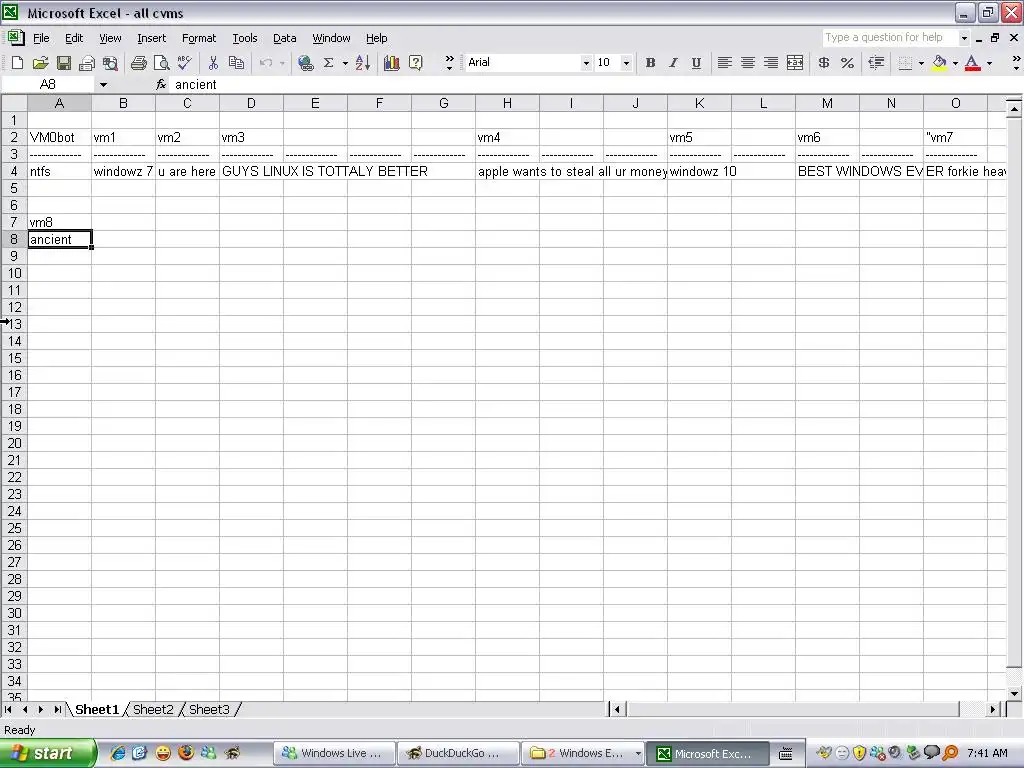Switch to the Sheet2 tab
The width and height of the screenshot is (1024, 768).
(153, 709)
